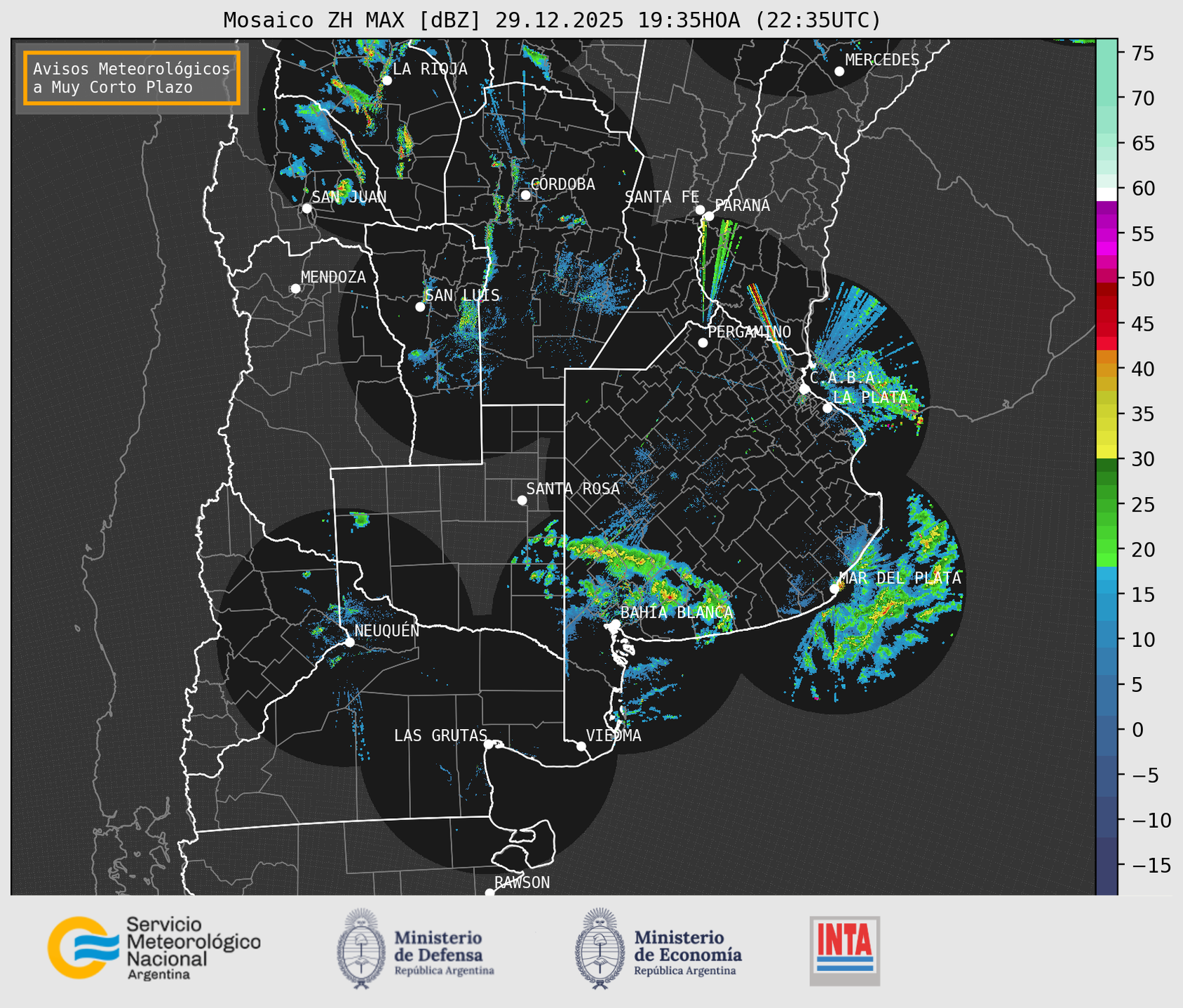Select the PARANA city label
The height and width of the screenshot is (1008, 1183).
(742, 205)
